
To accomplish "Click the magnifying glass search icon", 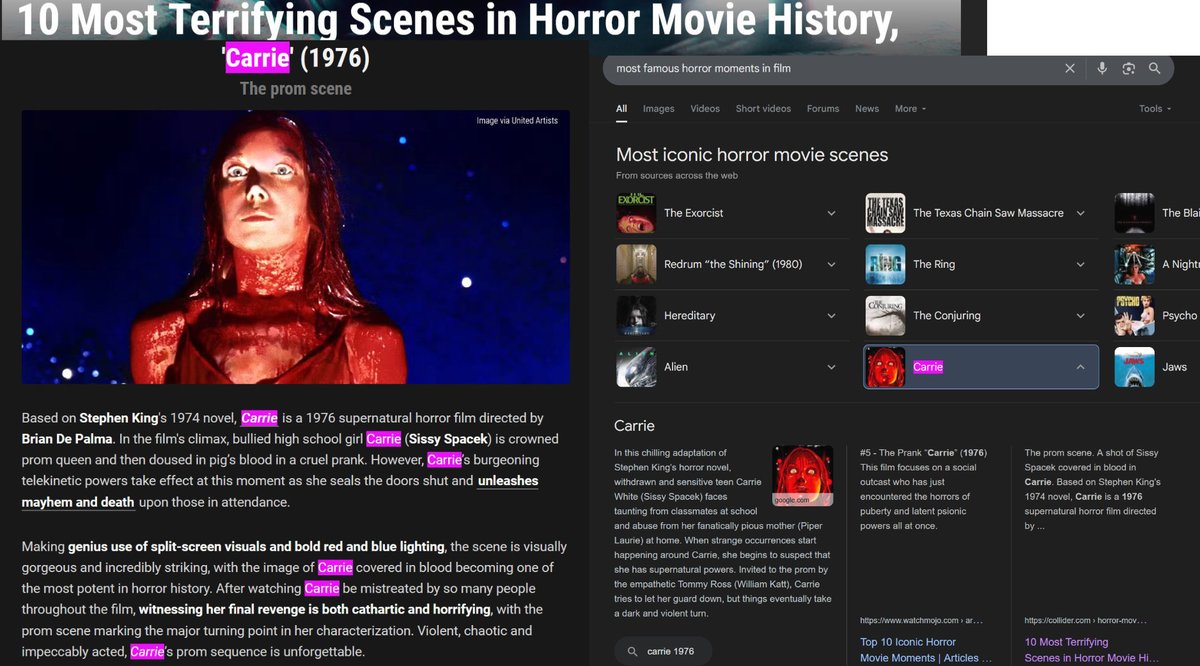I will tap(1155, 68).
